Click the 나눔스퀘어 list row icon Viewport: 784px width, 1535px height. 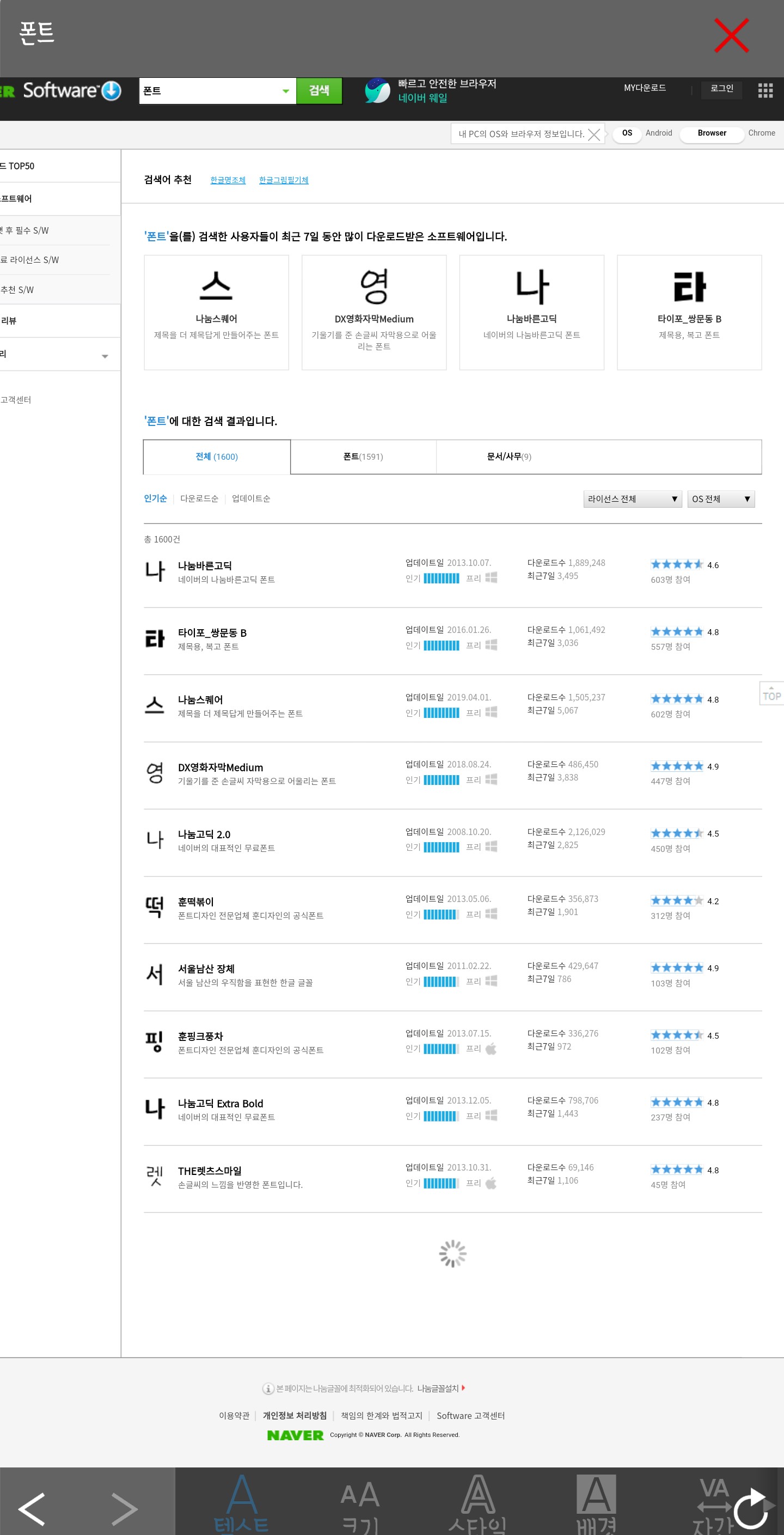click(155, 705)
